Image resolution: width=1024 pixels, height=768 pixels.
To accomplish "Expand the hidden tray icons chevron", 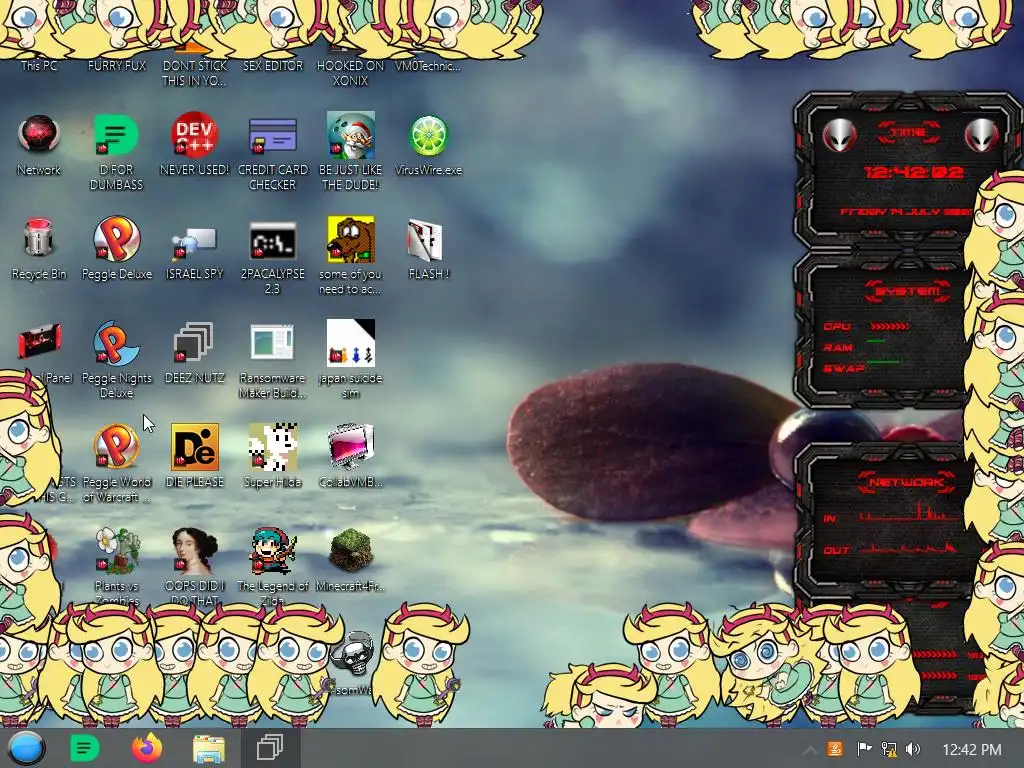I will pyautogui.click(x=810, y=750).
